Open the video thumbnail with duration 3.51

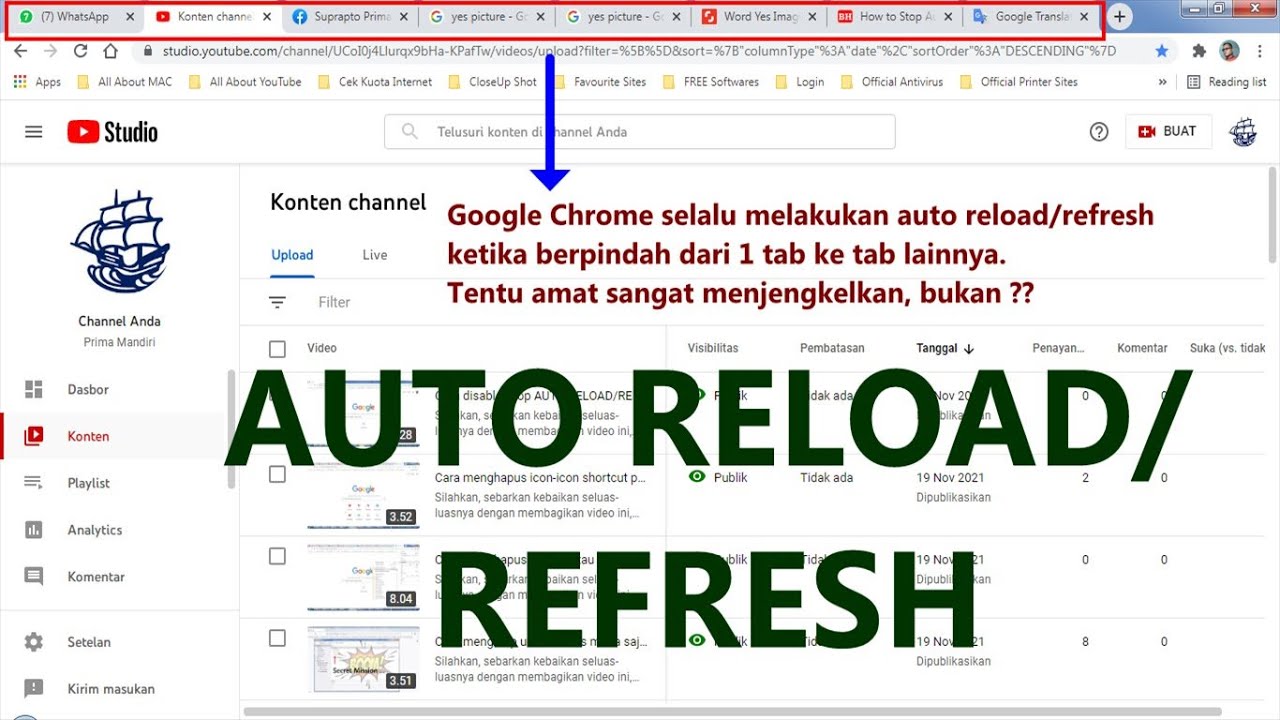(x=363, y=659)
